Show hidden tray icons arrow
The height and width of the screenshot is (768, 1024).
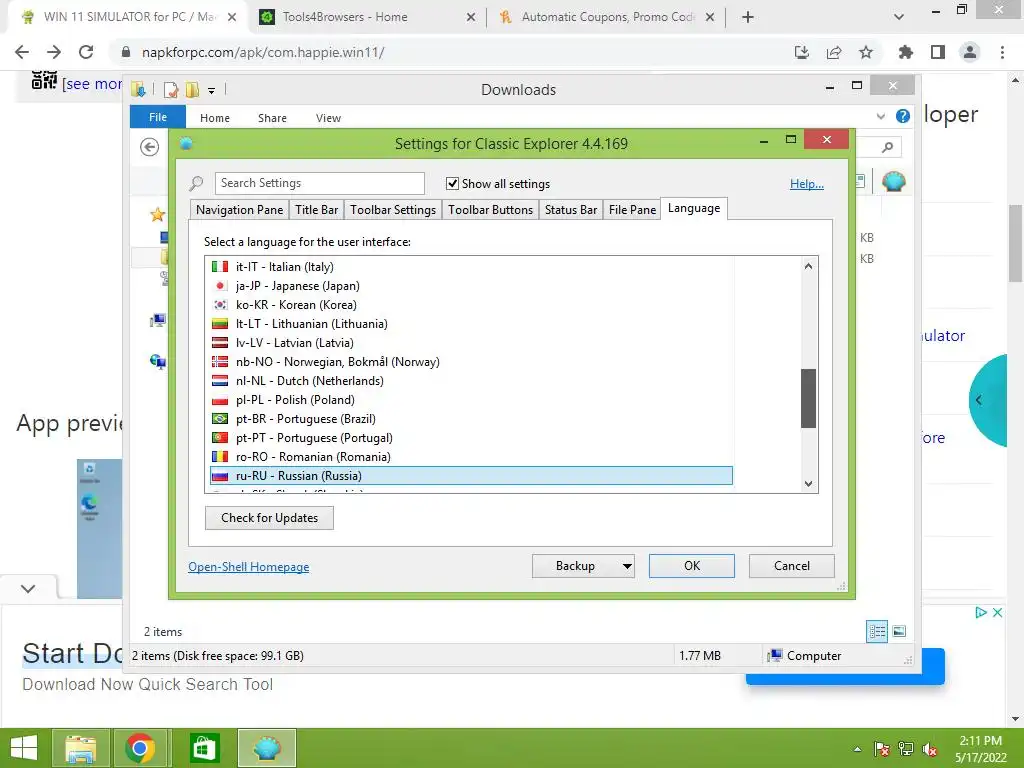857,749
